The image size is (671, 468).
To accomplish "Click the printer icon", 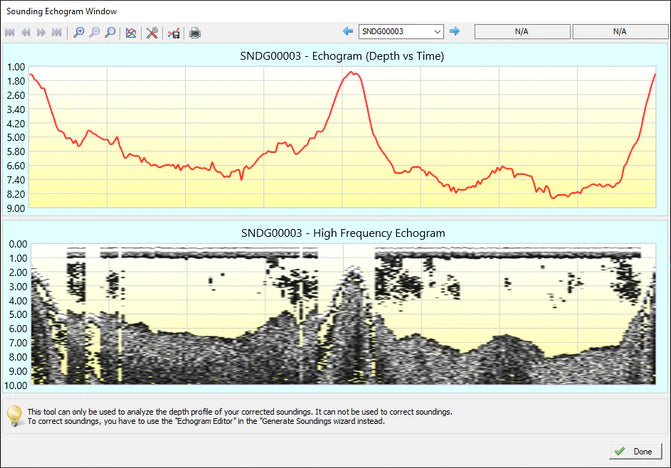I will pos(195,32).
